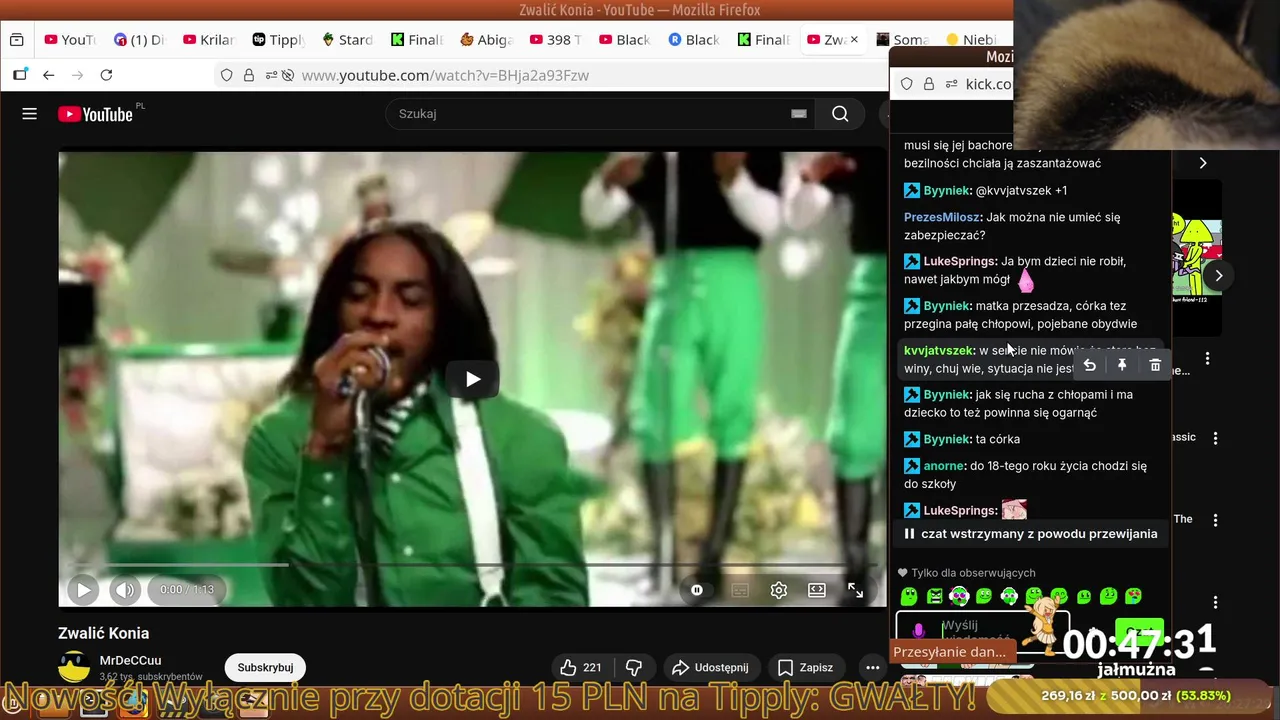Image resolution: width=1280 pixels, height=720 pixels.
Task: Reload the YouTube page
Action: click(106, 75)
